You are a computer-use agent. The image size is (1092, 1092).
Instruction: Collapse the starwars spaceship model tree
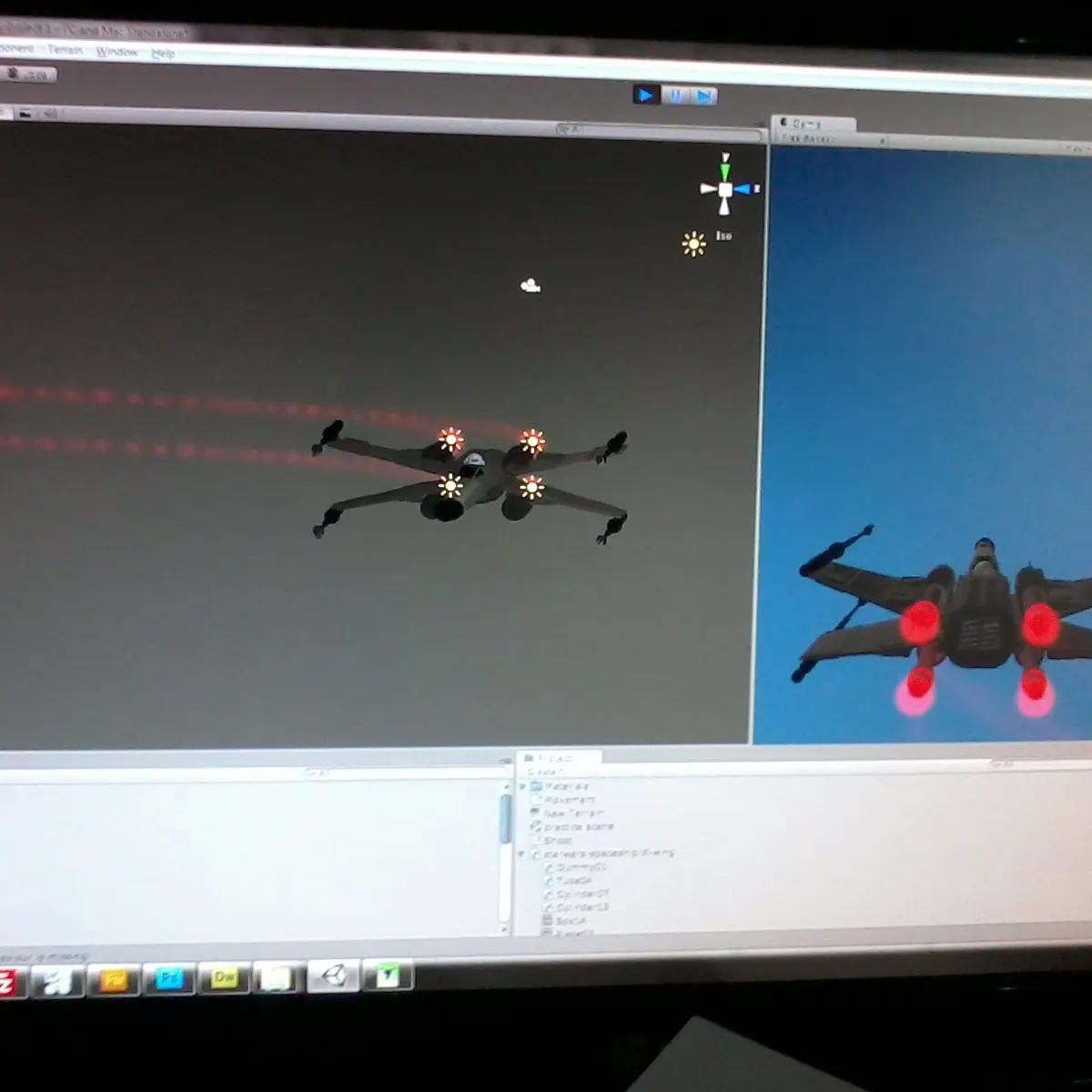[x=522, y=854]
